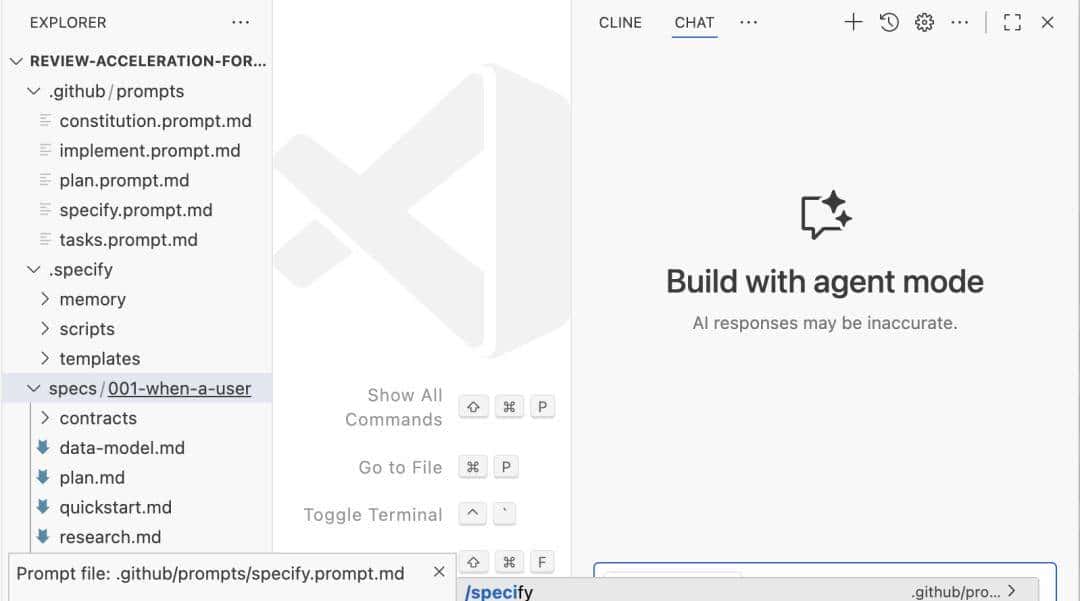1080x601 pixels.
Task: Switch to the CLINE tab
Action: click(x=620, y=22)
